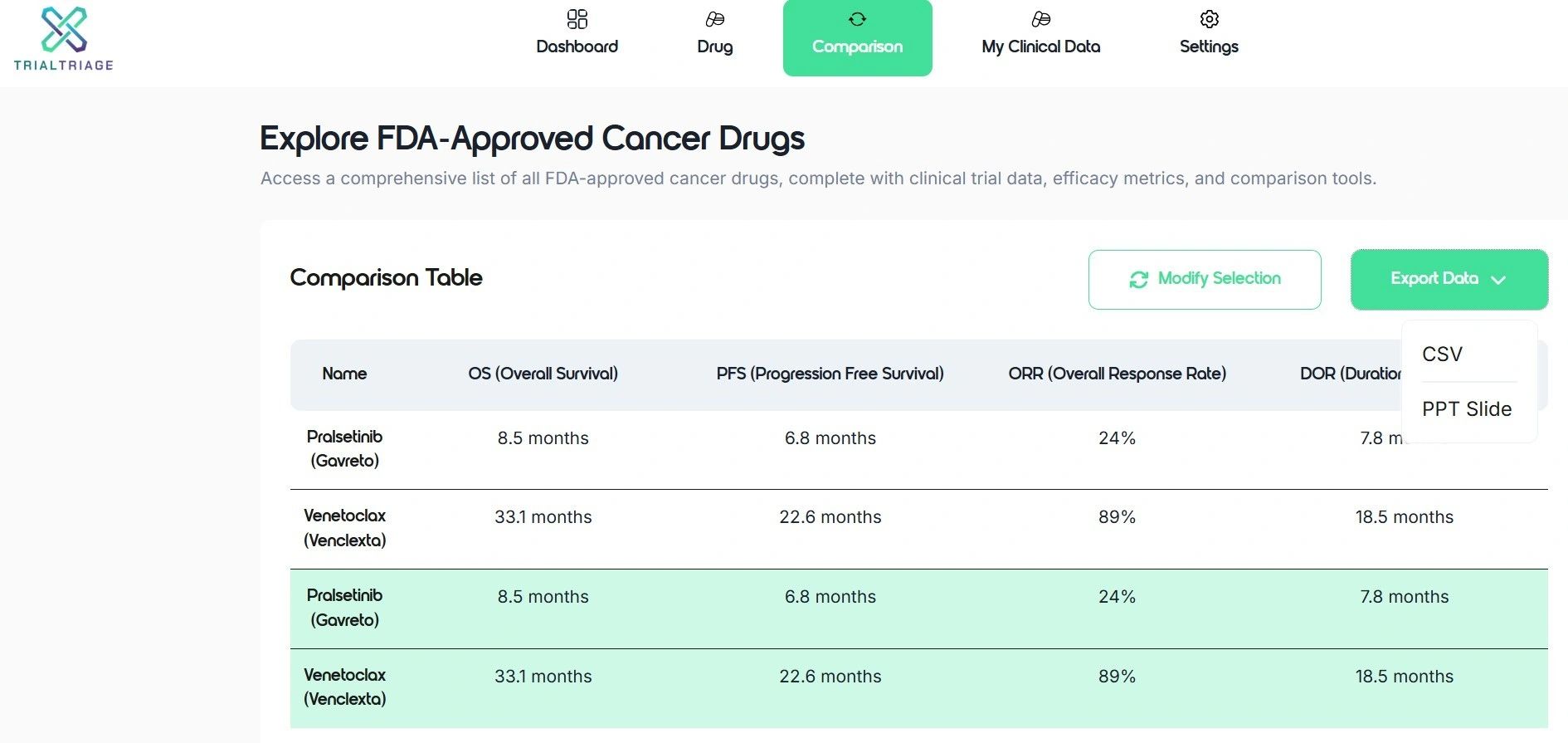The width and height of the screenshot is (1568, 743).
Task: Click the Comparison Table heading
Action: point(386,278)
